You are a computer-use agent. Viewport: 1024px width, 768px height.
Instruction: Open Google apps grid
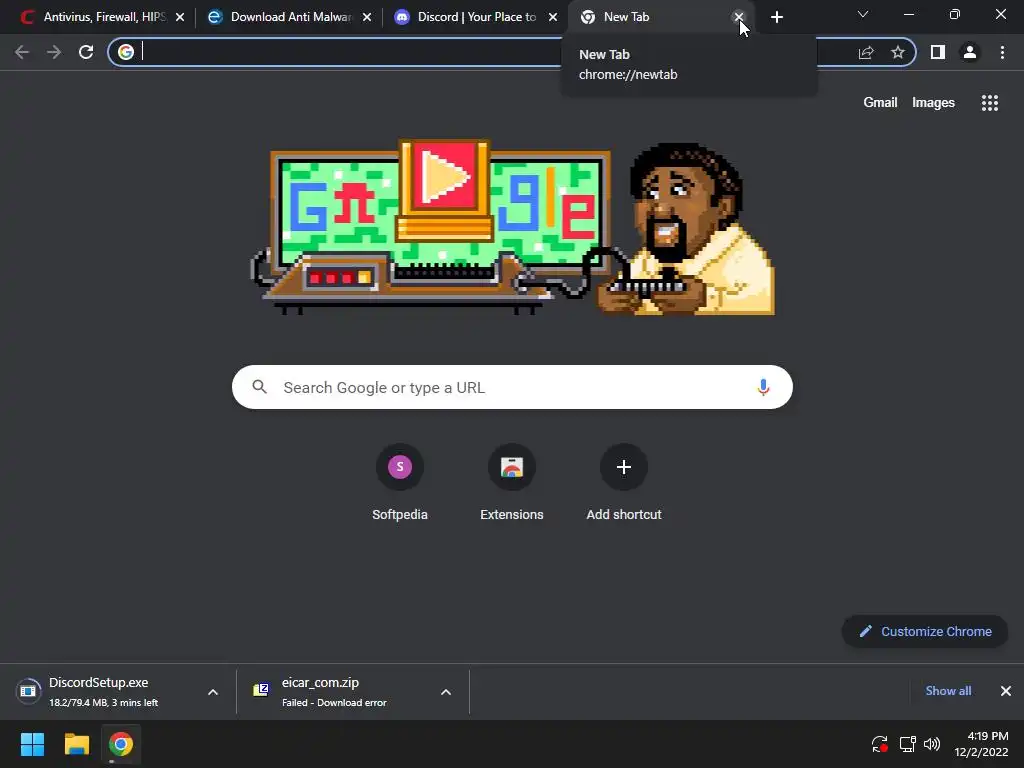coord(990,103)
